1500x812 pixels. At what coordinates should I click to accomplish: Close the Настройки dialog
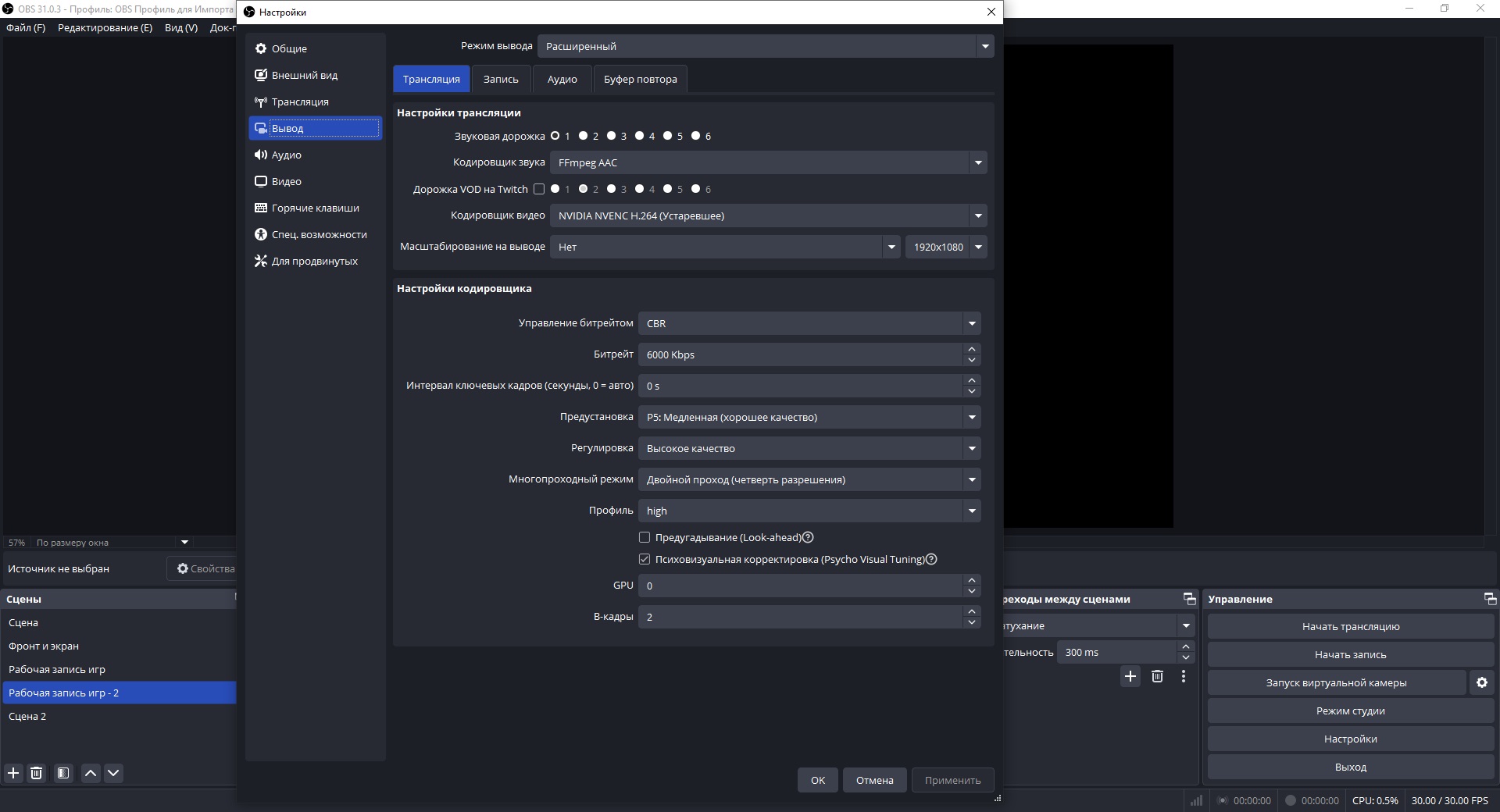[x=991, y=12]
